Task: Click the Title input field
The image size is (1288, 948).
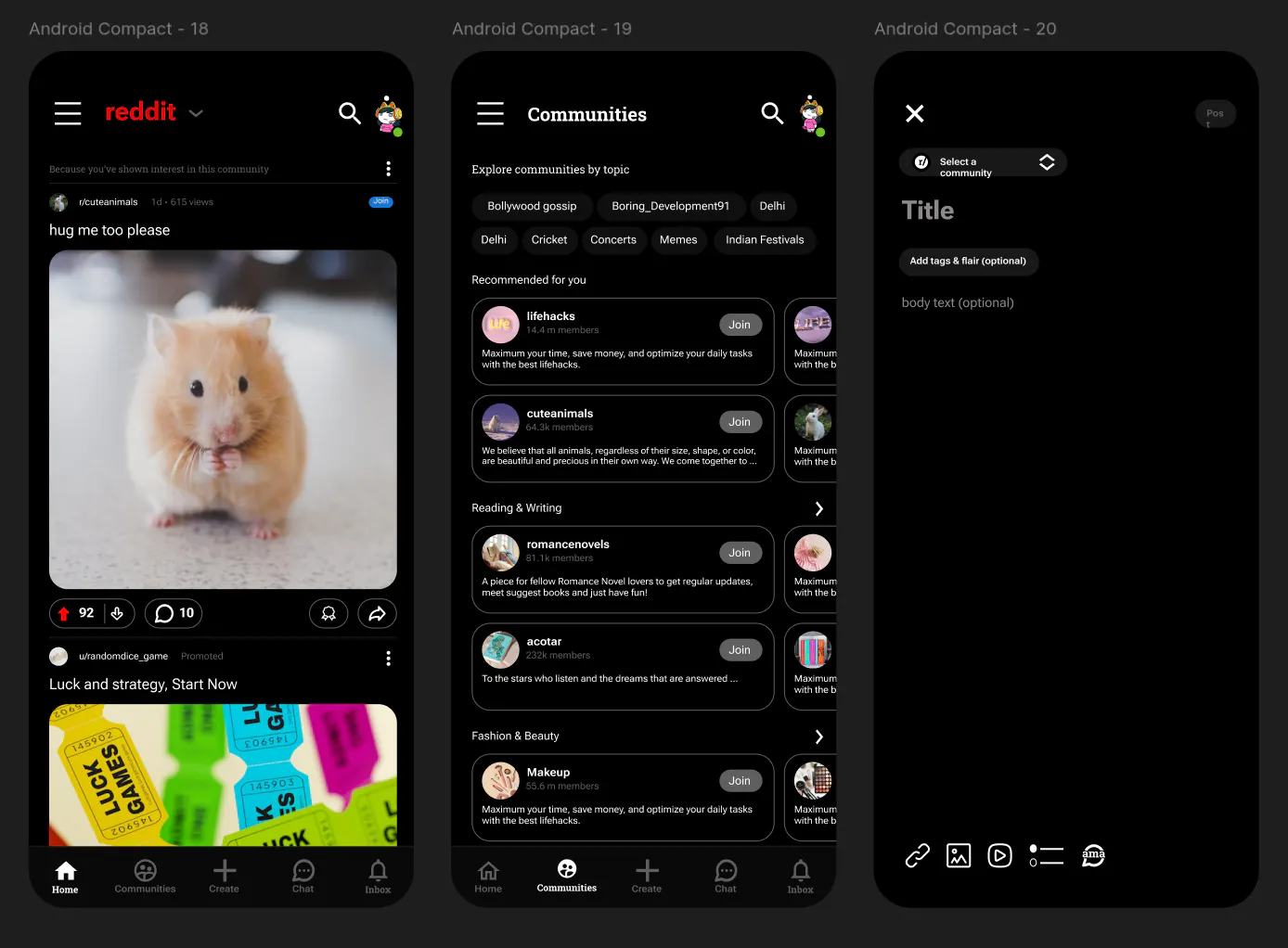Action: 928,211
